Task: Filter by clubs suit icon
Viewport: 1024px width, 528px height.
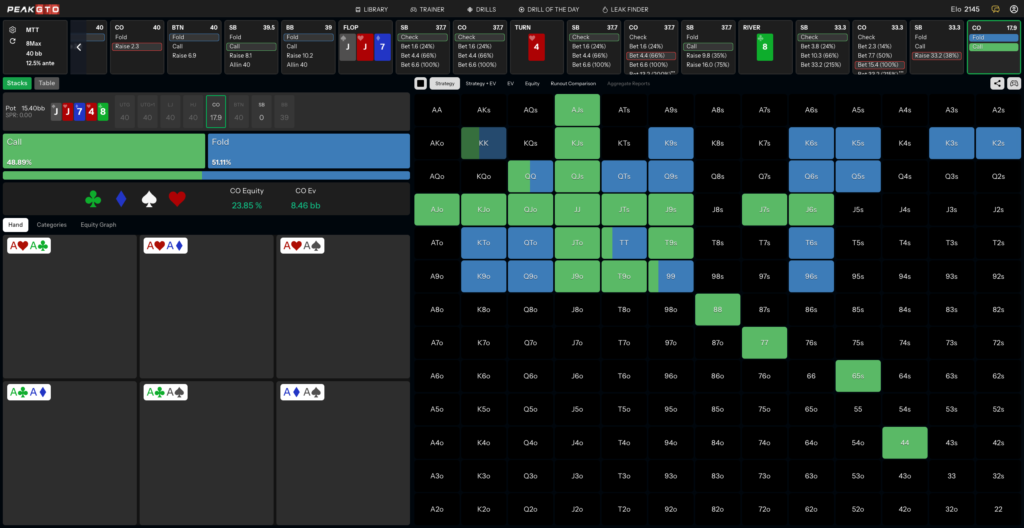Action: (93, 199)
